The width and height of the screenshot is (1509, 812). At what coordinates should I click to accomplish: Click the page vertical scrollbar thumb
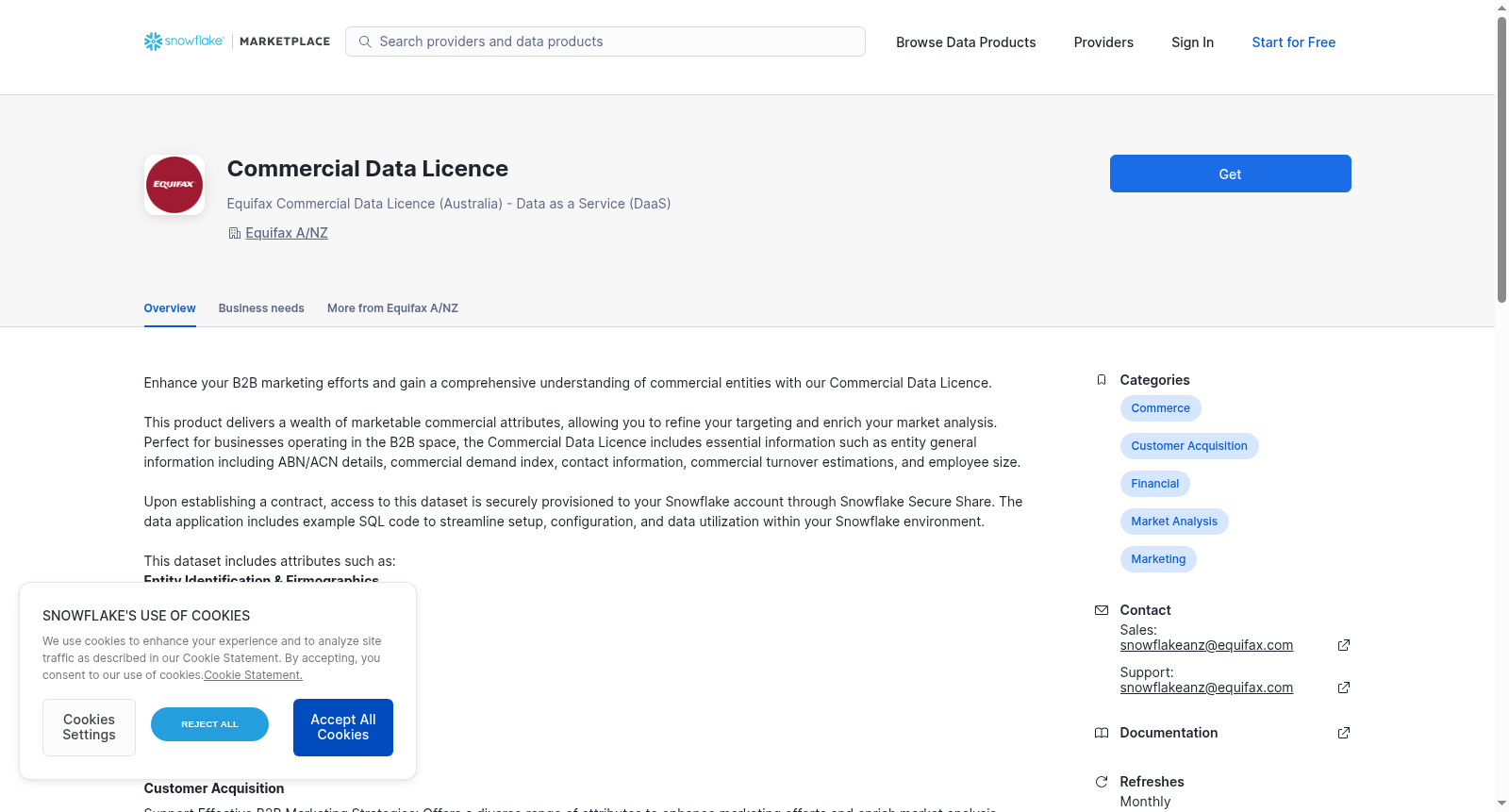tap(1501, 158)
